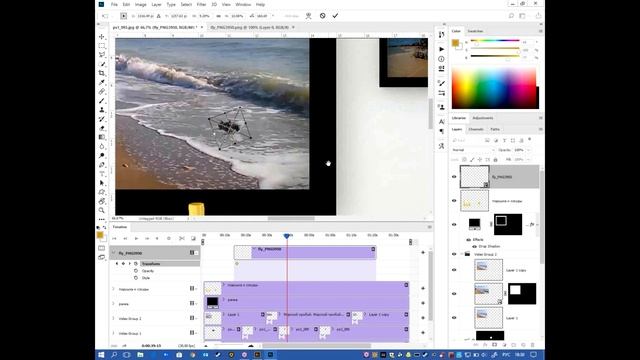Hide the black frame layer with mask
This screenshot has height=360, width=640.
(x=454, y=224)
